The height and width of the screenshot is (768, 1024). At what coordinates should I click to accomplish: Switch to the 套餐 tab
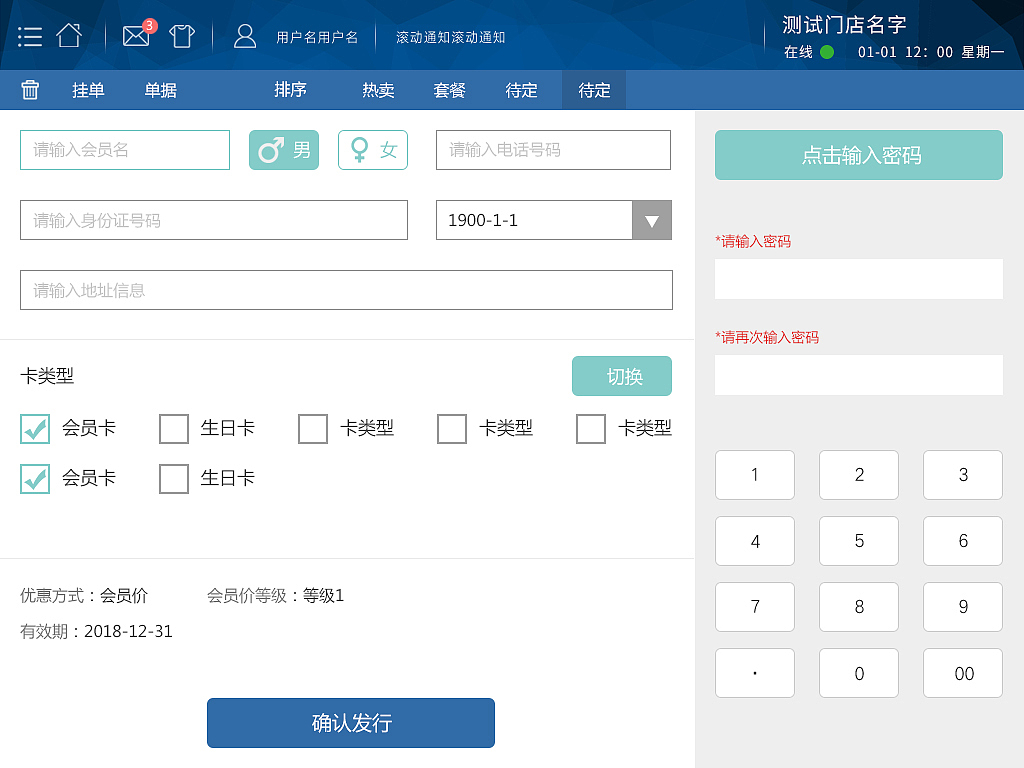coord(449,89)
